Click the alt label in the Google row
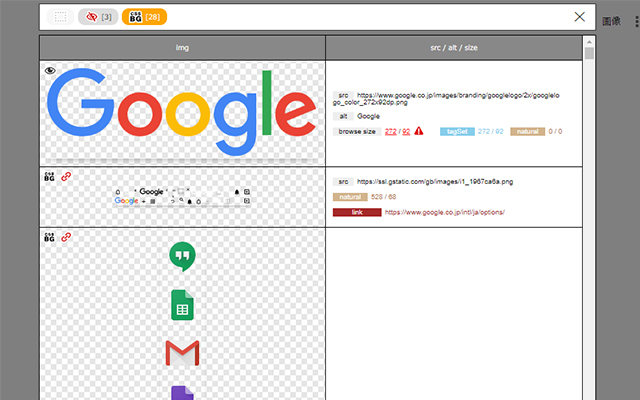Image resolution: width=640 pixels, height=400 pixels. click(343, 116)
